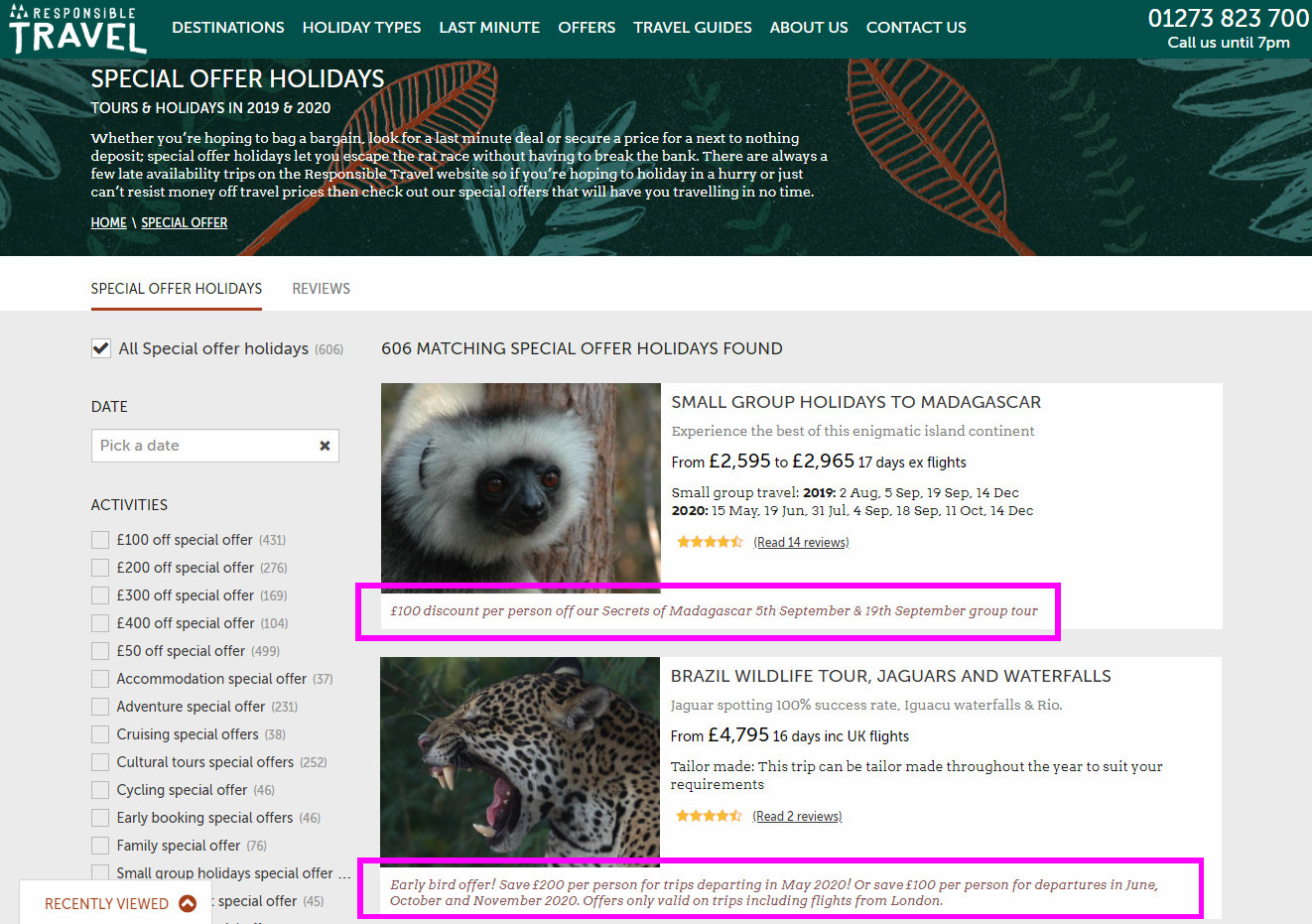Tick the £100 off special offer checkbox
The height and width of the screenshot is (924, 1312).
click(100, 540)
